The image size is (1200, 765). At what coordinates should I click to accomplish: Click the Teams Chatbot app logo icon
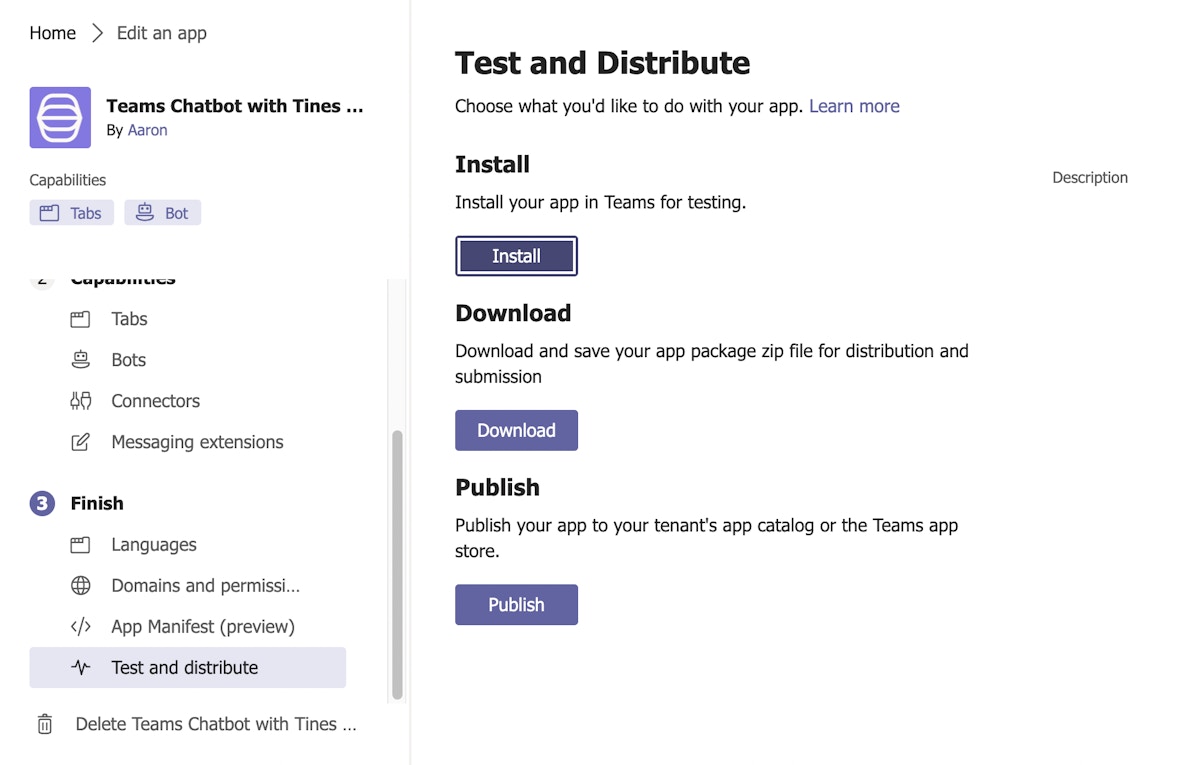[60, 118]
